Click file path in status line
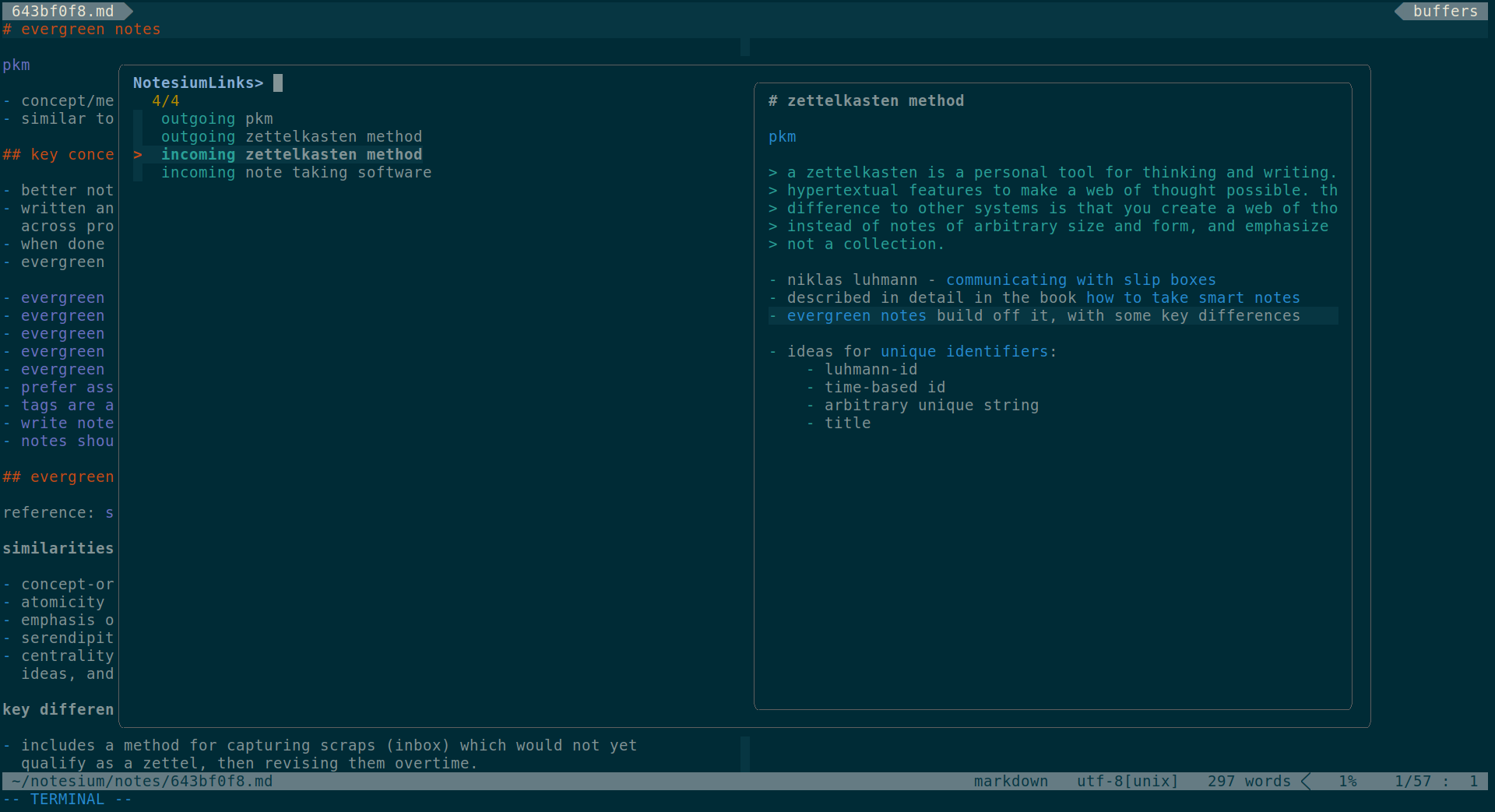This screenshot has height=812, width=1495. pos(142,781)
